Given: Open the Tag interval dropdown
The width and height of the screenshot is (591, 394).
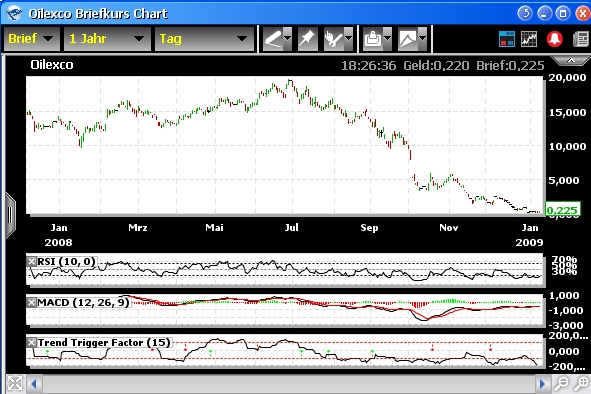Looking at the screenshot, I should (x=204, y=39).
